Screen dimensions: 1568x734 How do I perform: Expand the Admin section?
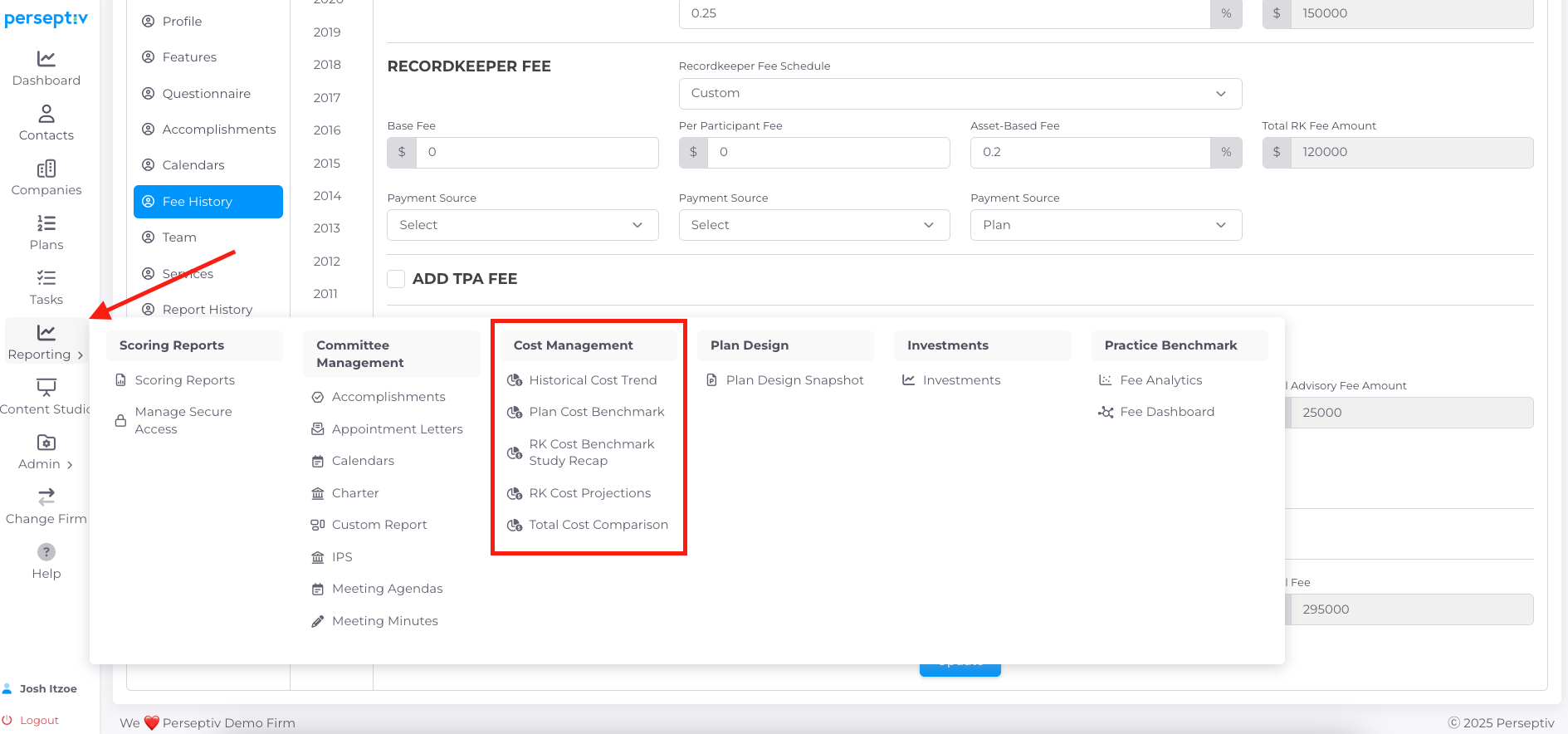coord(46,453)
